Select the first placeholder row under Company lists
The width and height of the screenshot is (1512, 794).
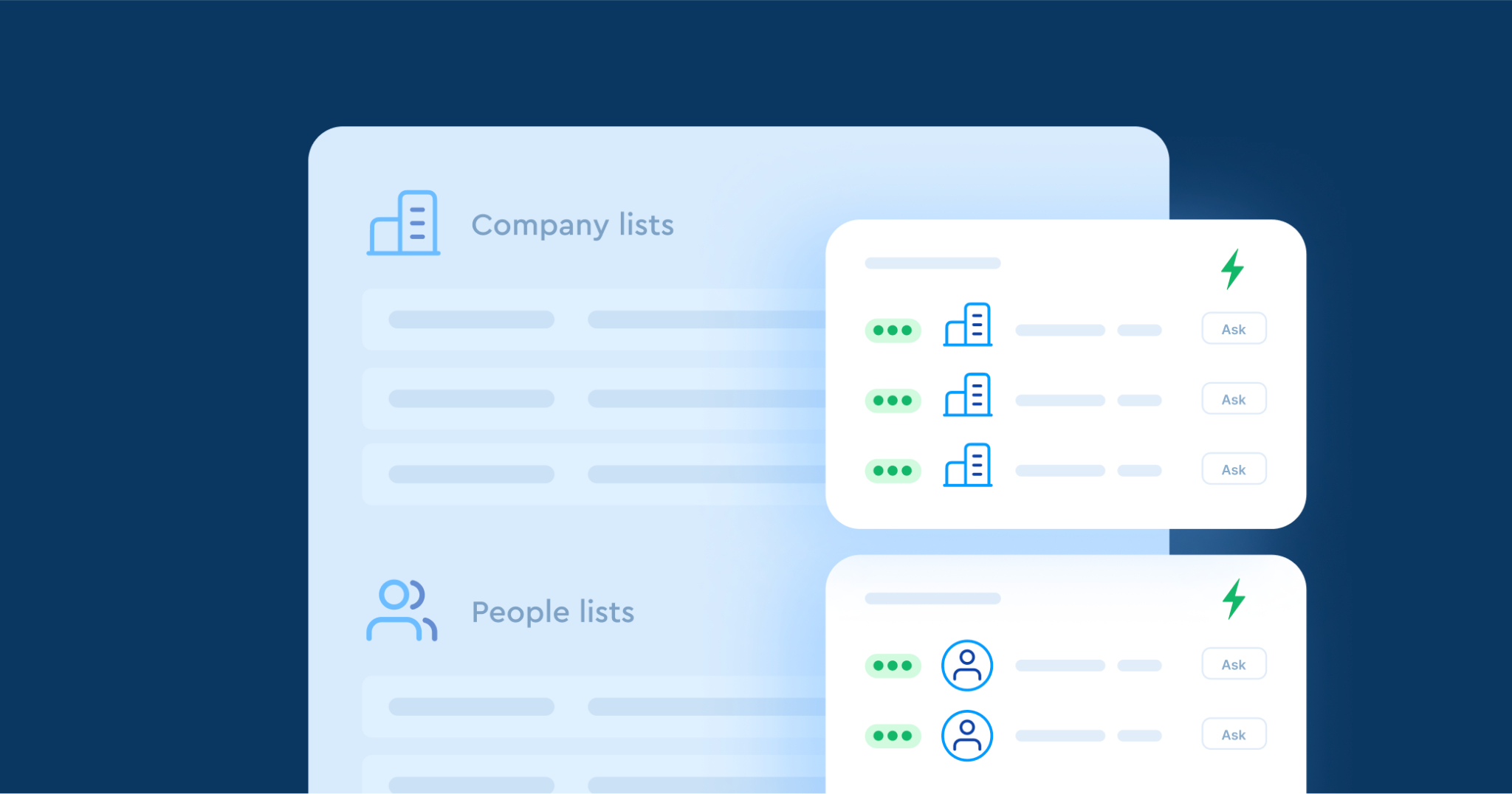591,320
